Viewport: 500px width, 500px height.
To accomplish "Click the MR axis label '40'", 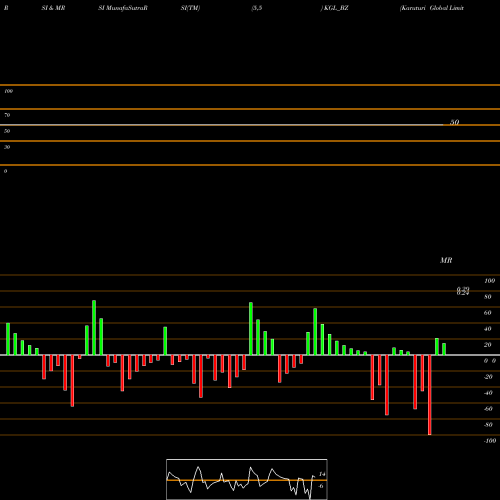I will [488, 329].
